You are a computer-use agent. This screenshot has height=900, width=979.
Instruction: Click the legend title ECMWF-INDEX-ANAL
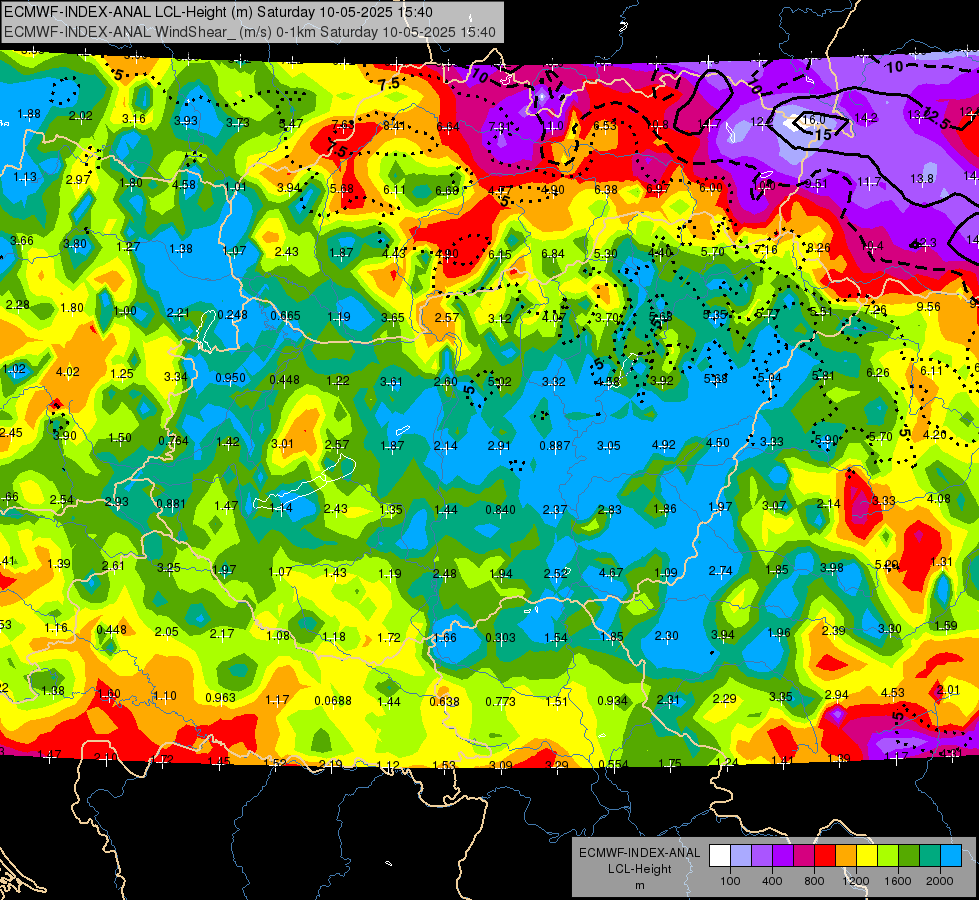[639, 853]
